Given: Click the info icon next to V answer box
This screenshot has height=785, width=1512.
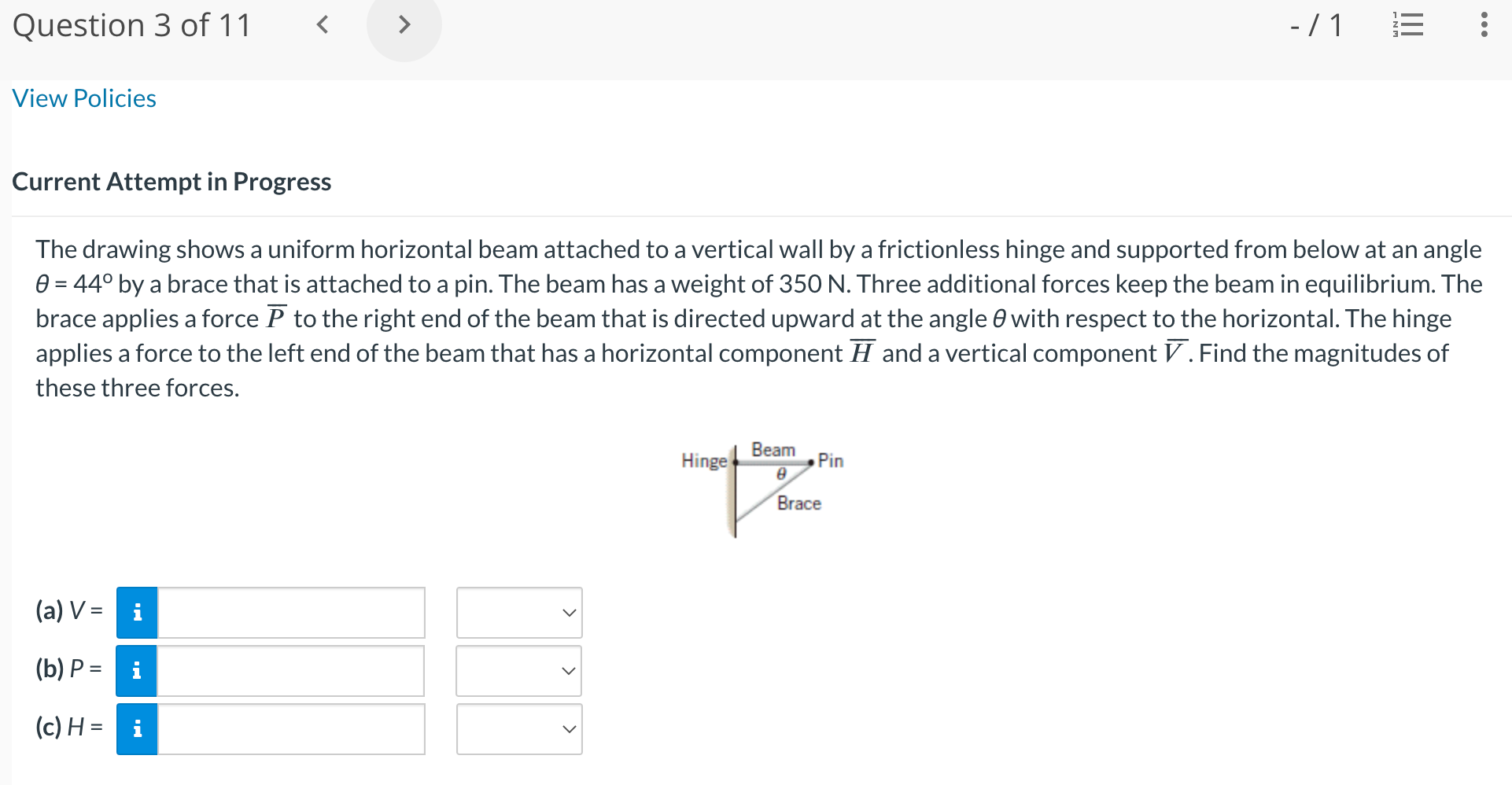Looking at the screenshot, I should point(136,612).
